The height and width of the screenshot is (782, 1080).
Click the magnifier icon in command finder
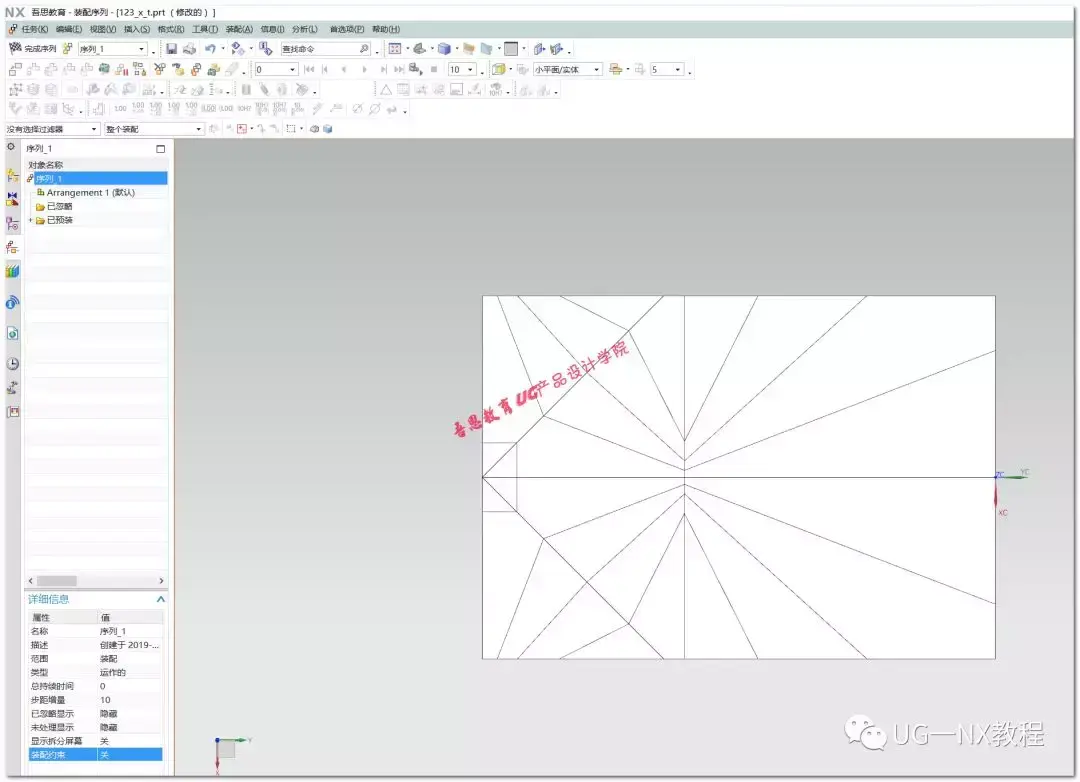coord(364,49)
